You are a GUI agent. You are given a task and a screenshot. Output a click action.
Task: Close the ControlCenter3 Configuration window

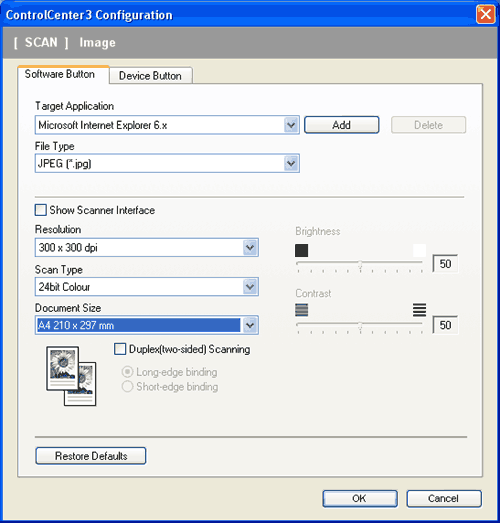point(486,15)
